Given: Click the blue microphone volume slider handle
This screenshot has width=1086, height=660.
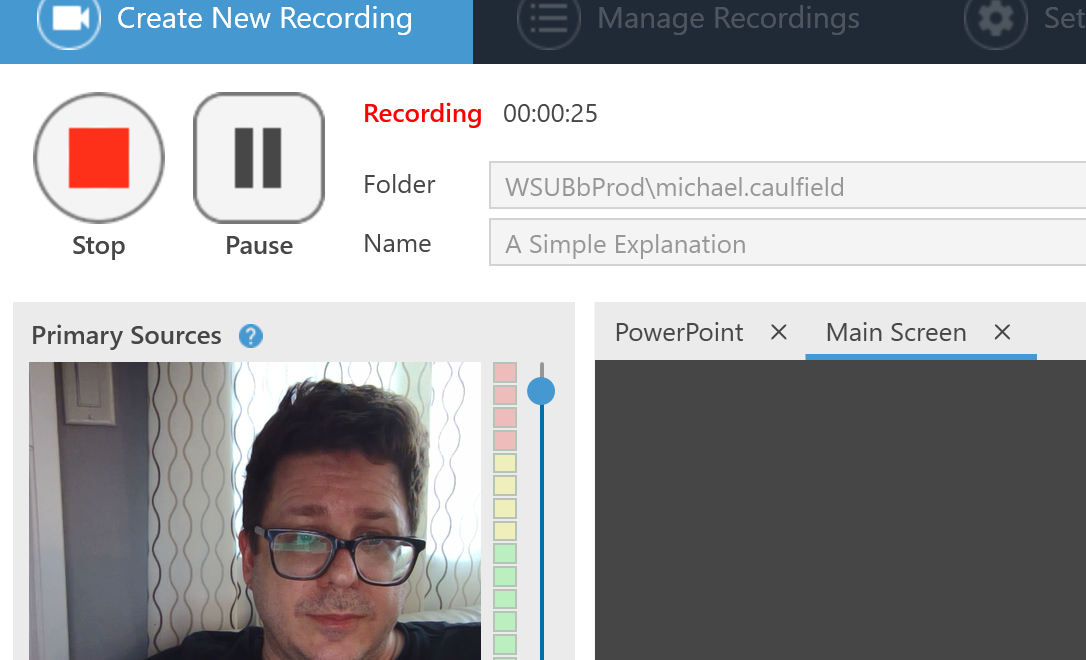Looking at the screenshot, I should pyautogui.click(x=541, y=391).
